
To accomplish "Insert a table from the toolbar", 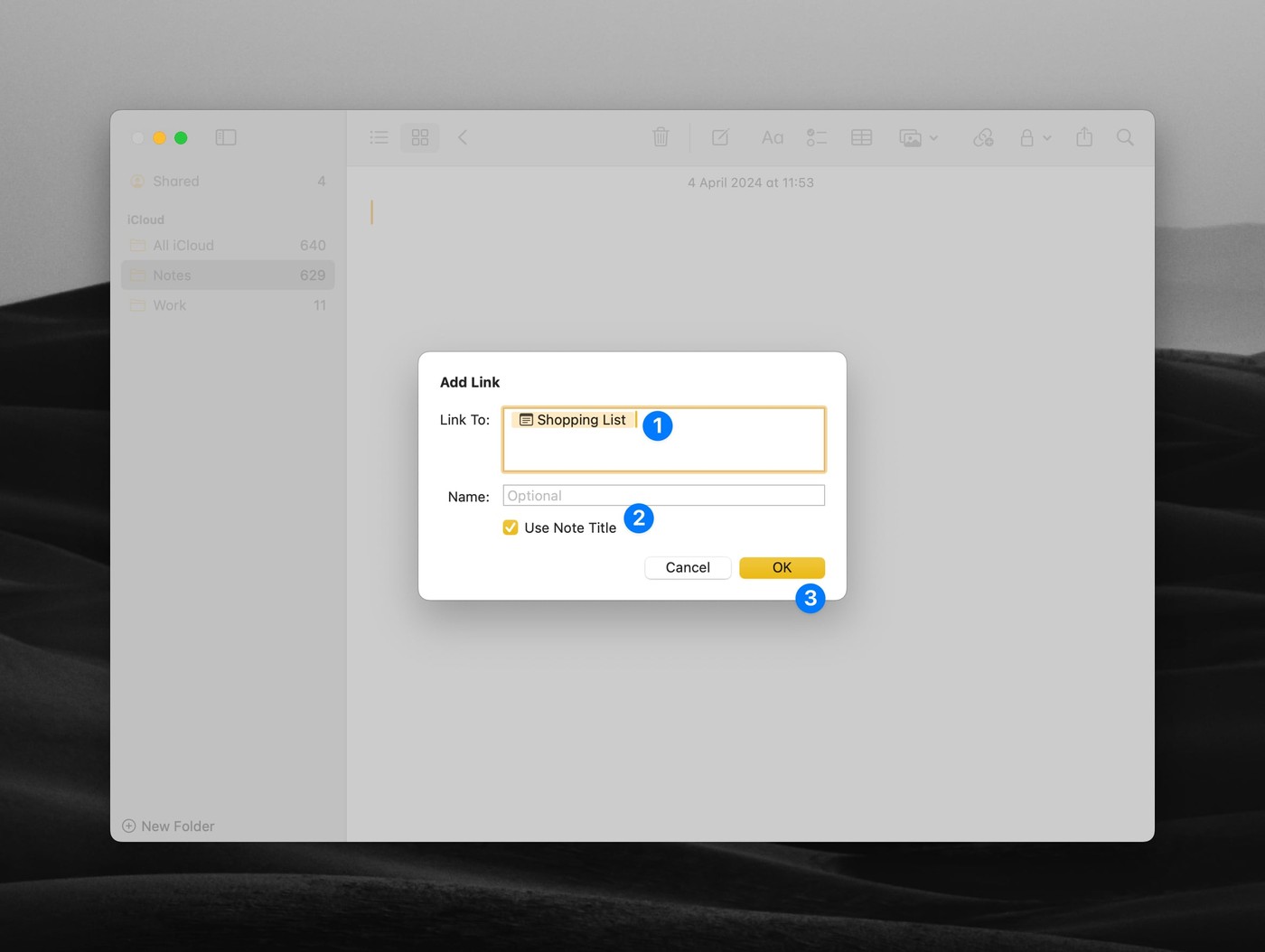I will pos(860,137).
